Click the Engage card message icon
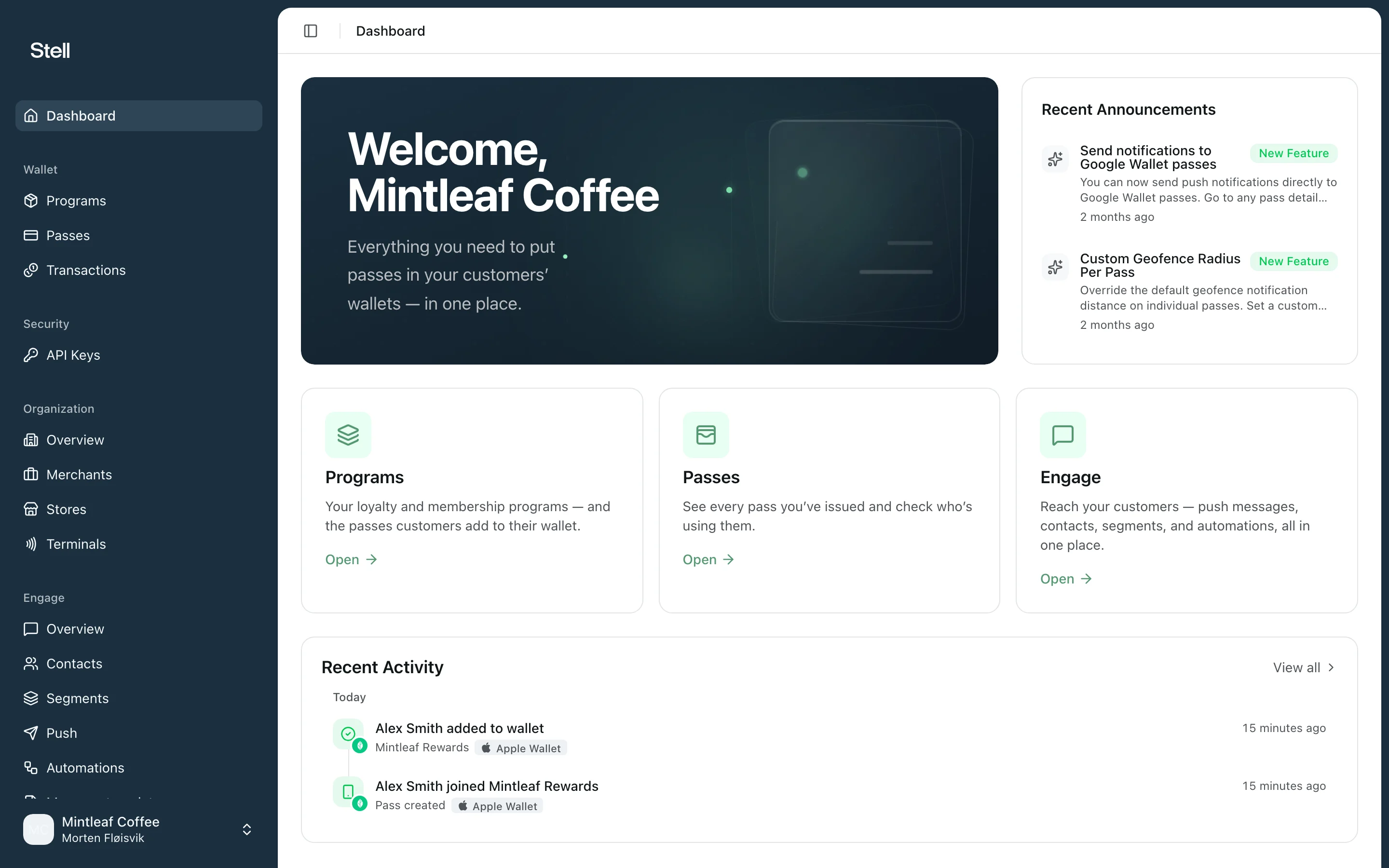This screenshot has width=1389, height=868. pos(1063,435)
